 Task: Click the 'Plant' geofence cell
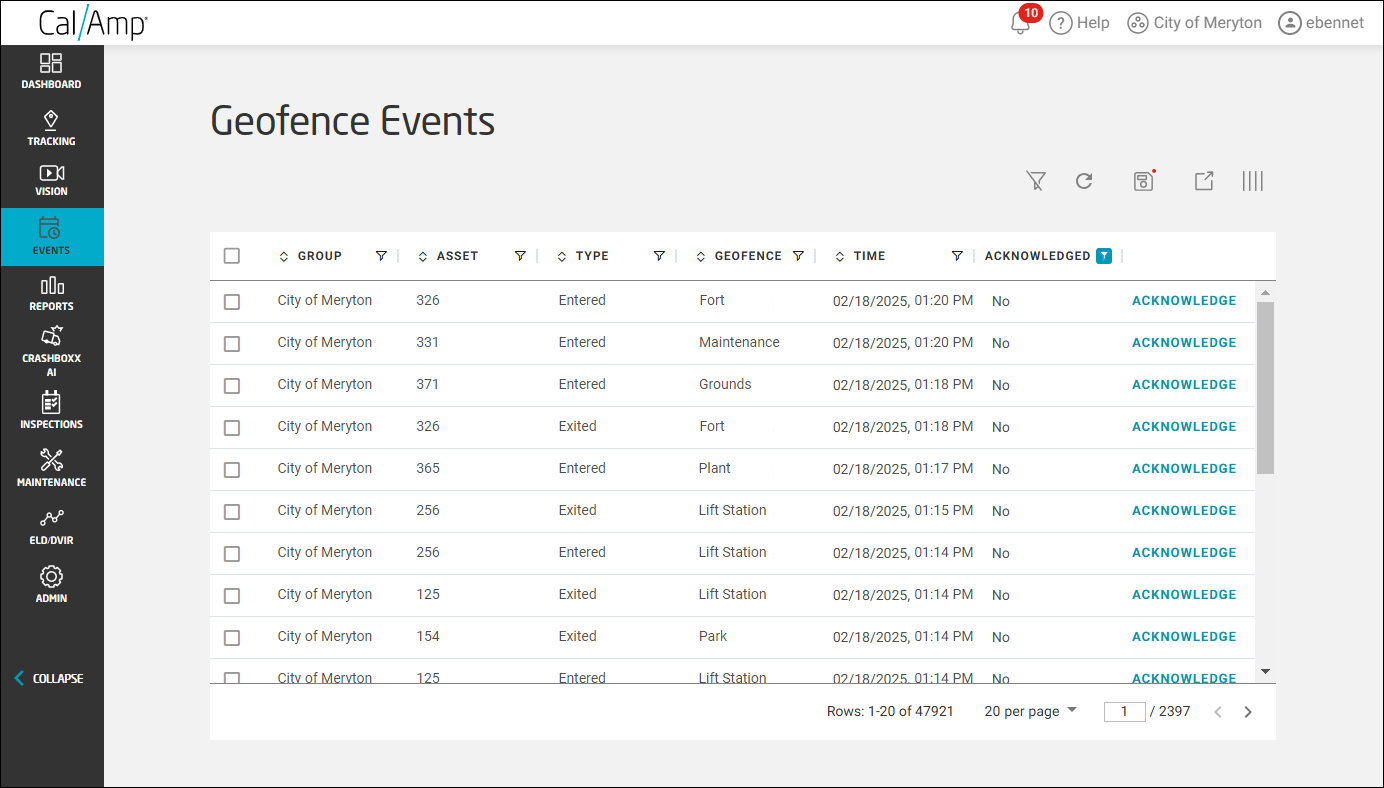click(x=715, y=469)
